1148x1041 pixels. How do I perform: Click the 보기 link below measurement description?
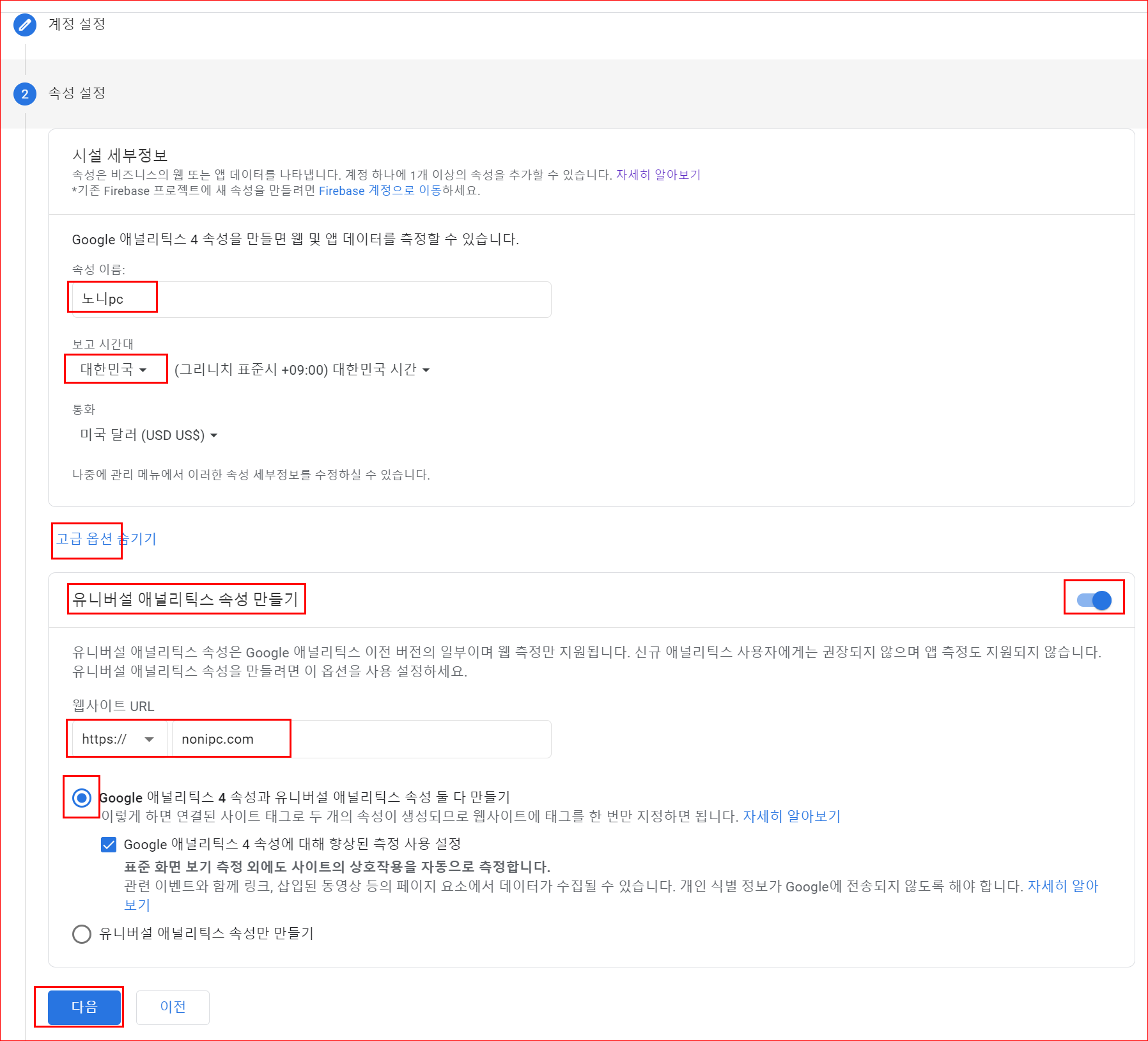tap(136, 904)
